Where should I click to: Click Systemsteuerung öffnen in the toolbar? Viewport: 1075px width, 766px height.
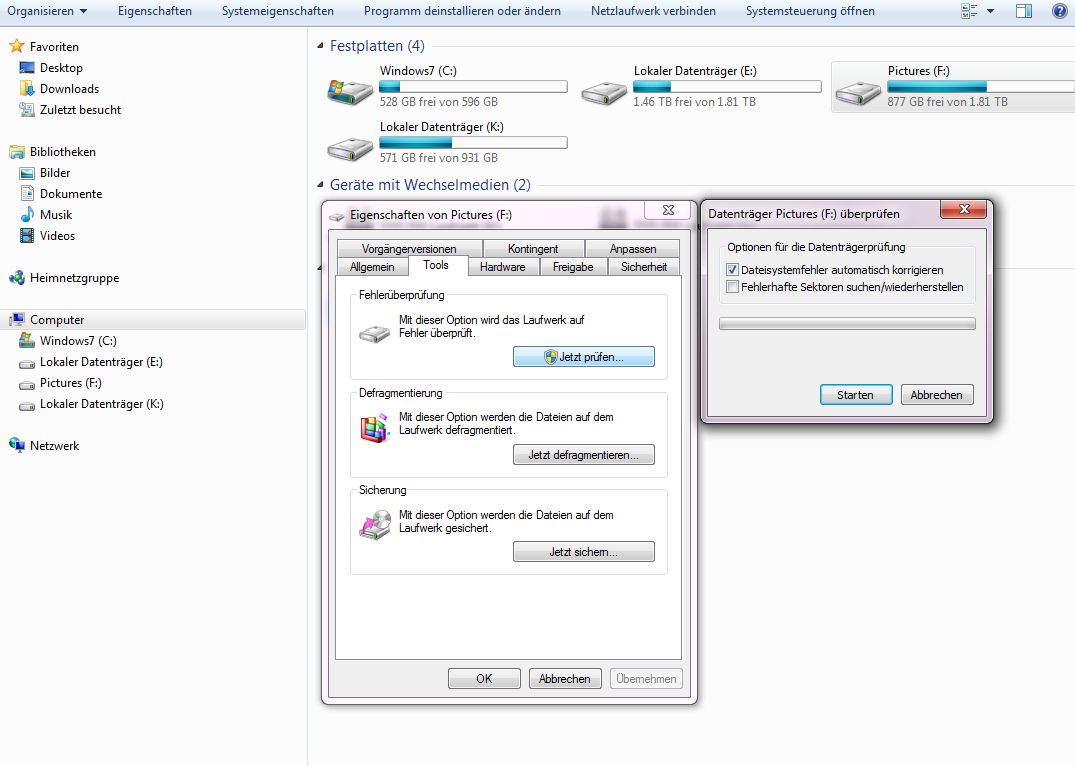810,11
